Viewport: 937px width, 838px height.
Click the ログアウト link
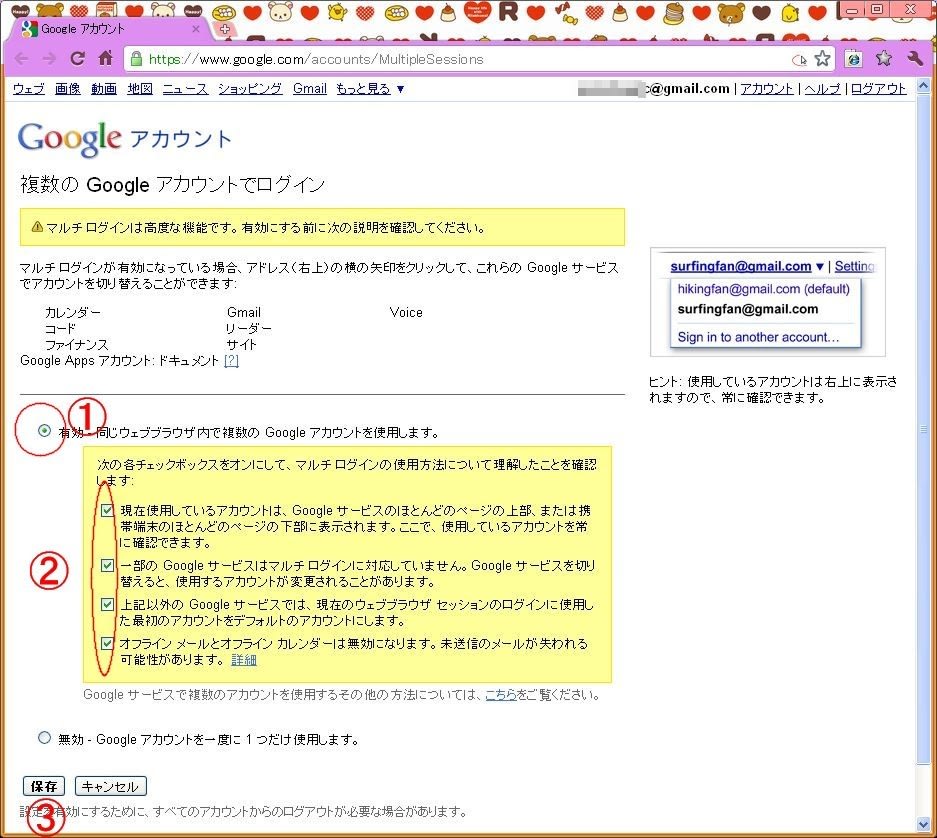pos(878,89)
